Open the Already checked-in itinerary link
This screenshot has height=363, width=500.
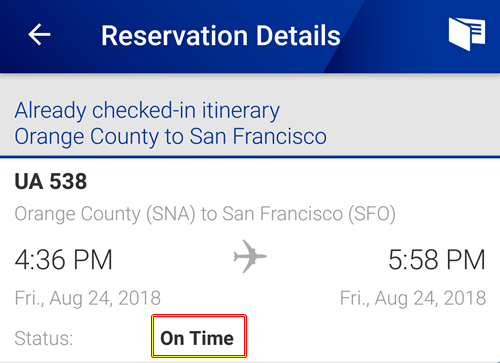[x=147, y=111]
